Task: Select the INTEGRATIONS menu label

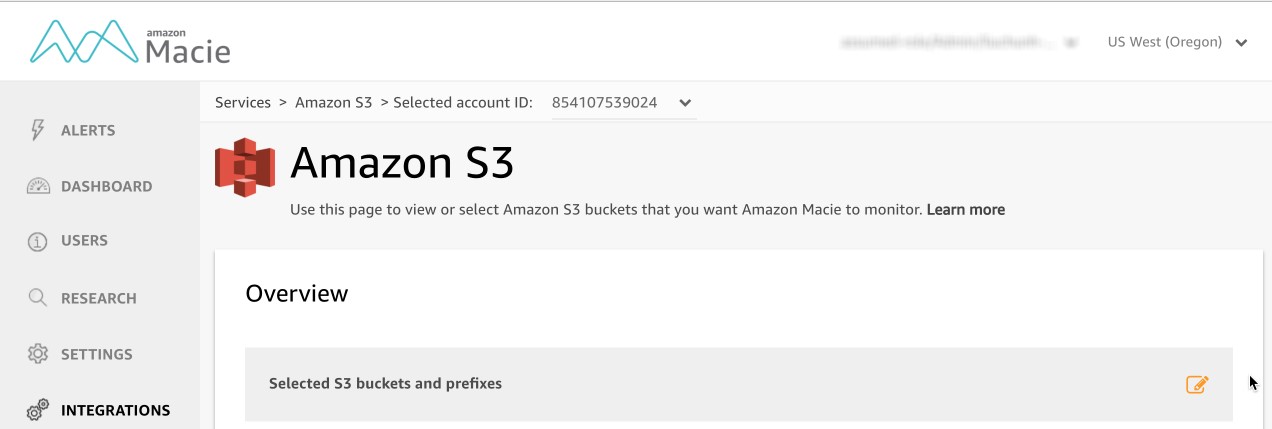Action: (x=115, y=410)
